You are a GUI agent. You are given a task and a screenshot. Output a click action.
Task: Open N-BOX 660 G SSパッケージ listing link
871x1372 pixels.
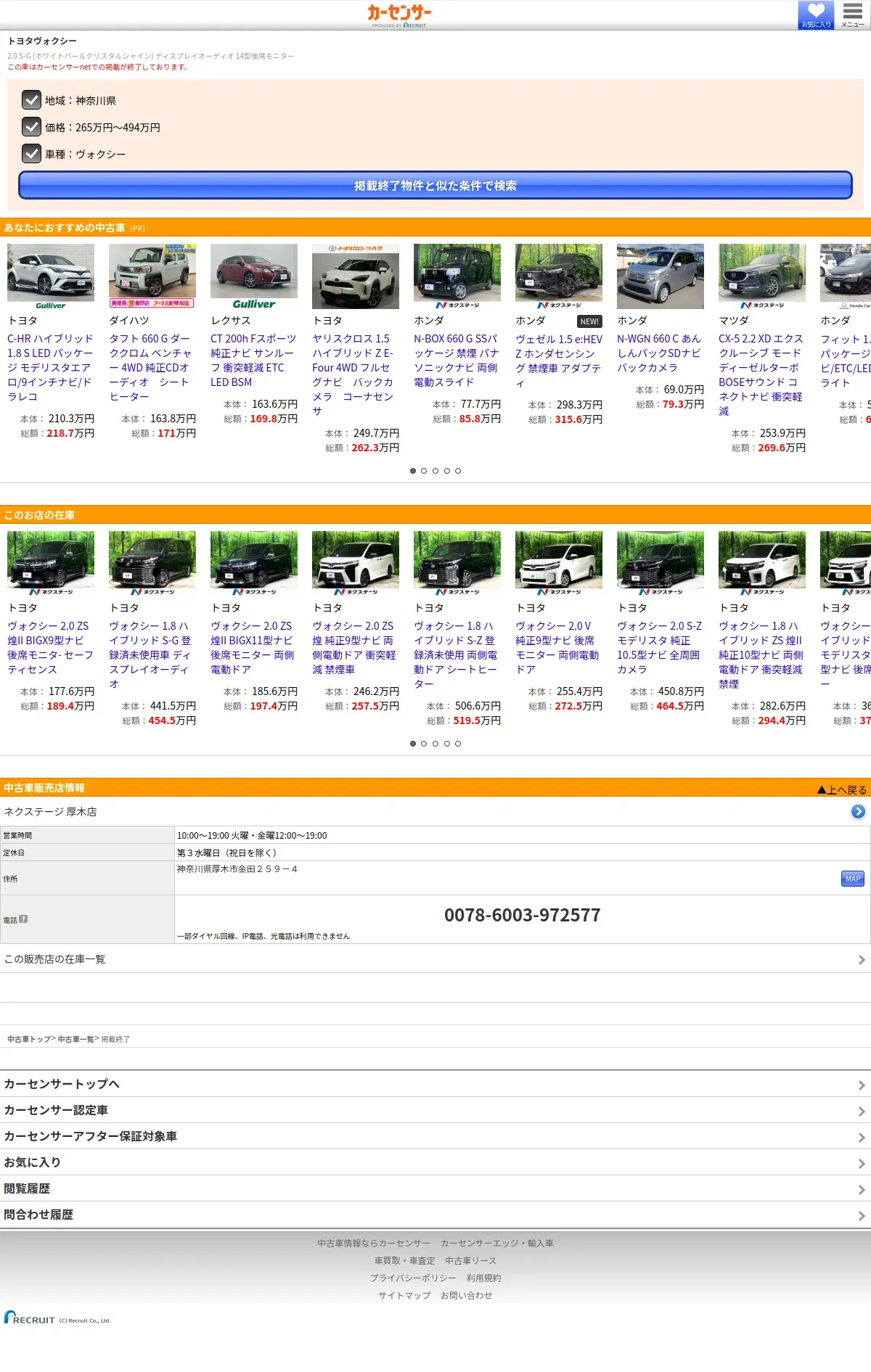pyautogui.click(x=457, y=361)
